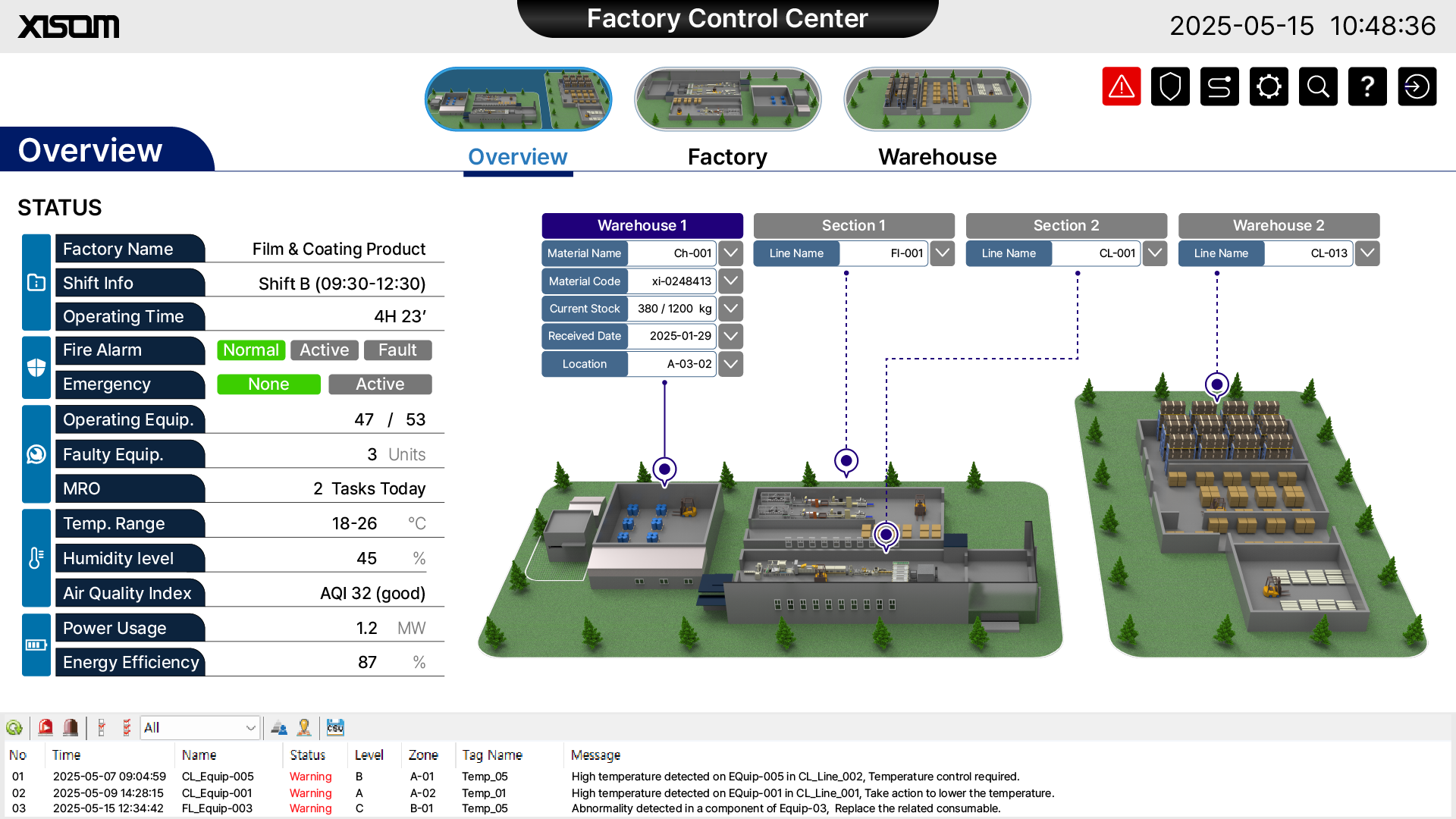This screenshot has width=1456, height=819.
Task: Set Emergency status to Active
Action: pyautogui.click(x=380, y=384)
